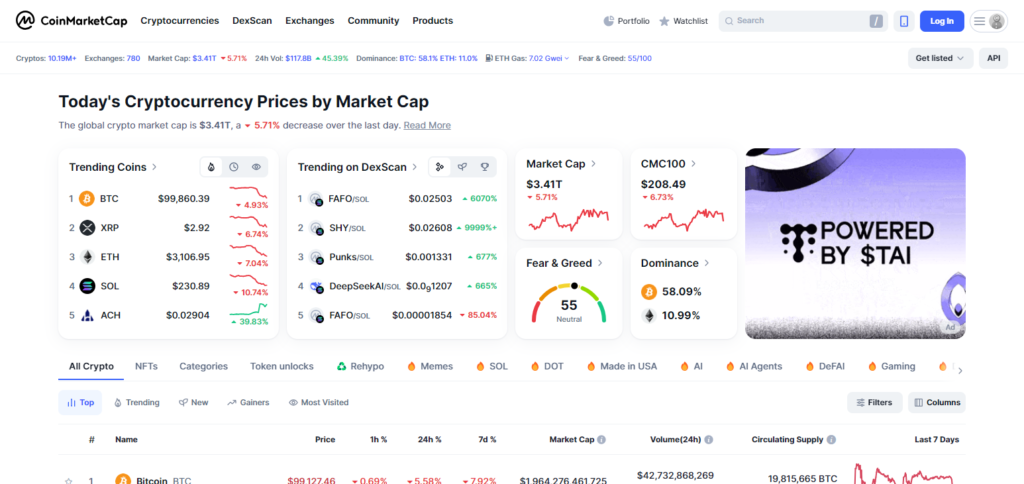Click the Fear & Greed 55/100 link
Screen dimensions: 1024x484
tap(639, 58)
